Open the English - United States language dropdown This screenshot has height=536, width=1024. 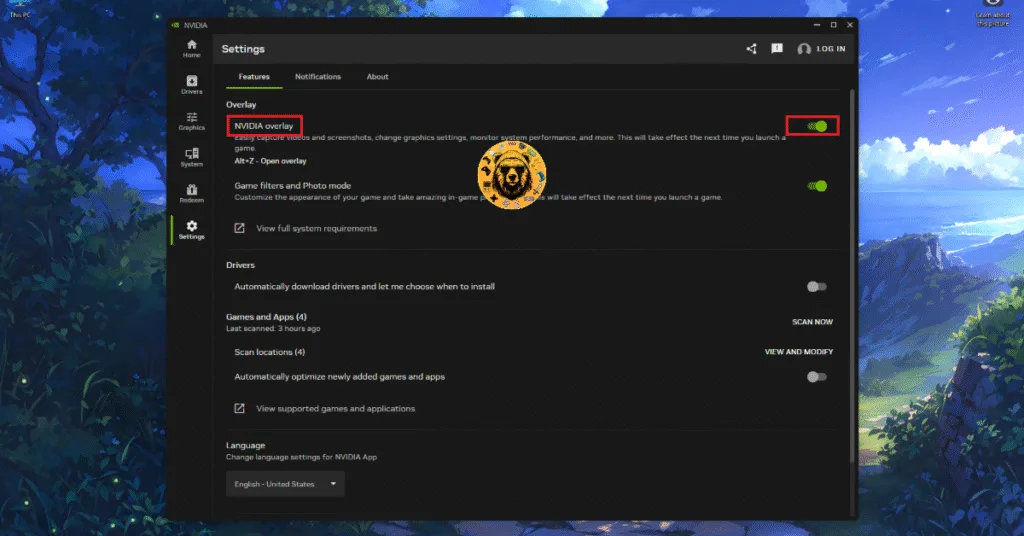click(285, 484)
